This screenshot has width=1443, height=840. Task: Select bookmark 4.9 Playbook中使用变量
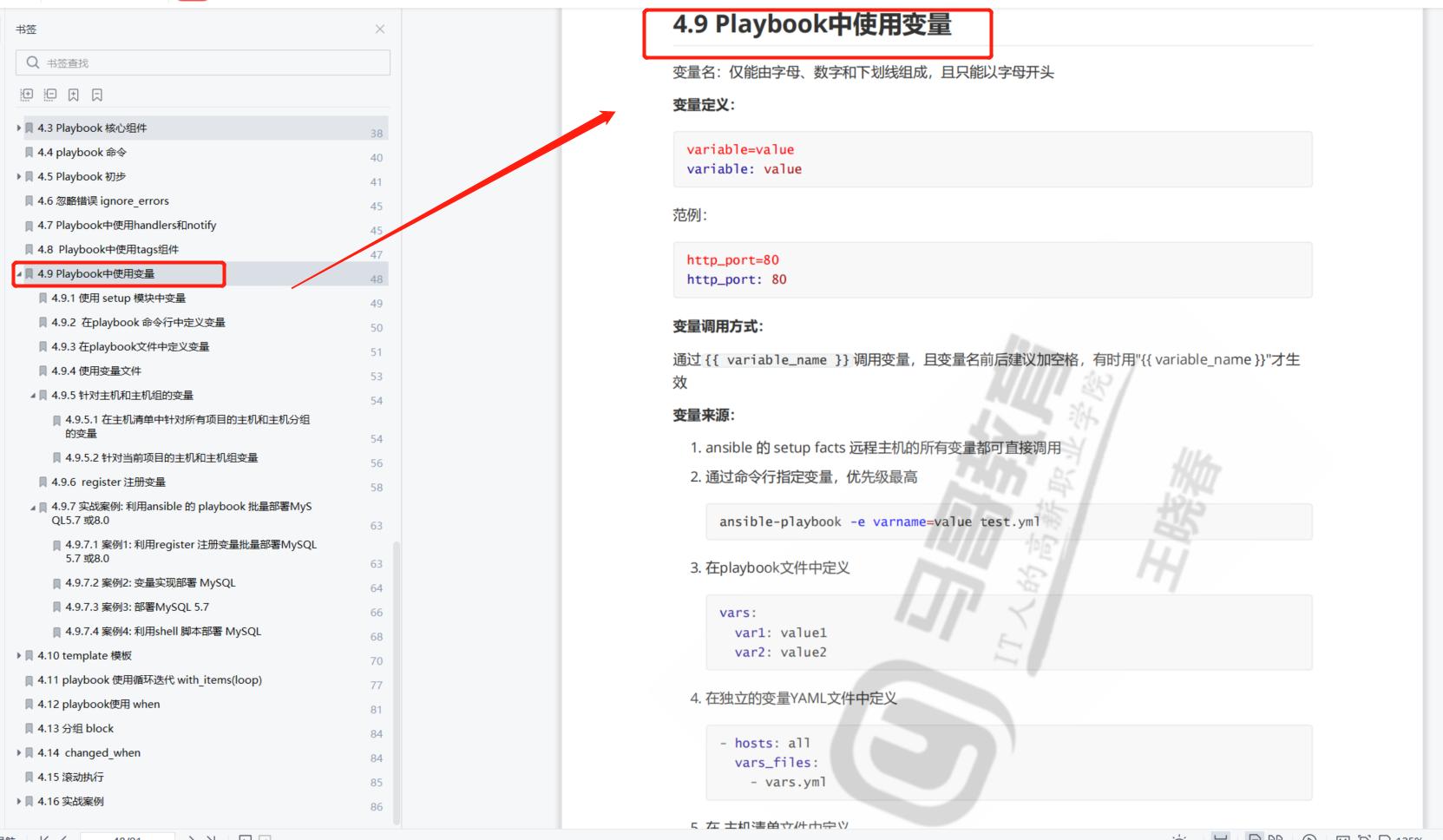tap(95, 274)
